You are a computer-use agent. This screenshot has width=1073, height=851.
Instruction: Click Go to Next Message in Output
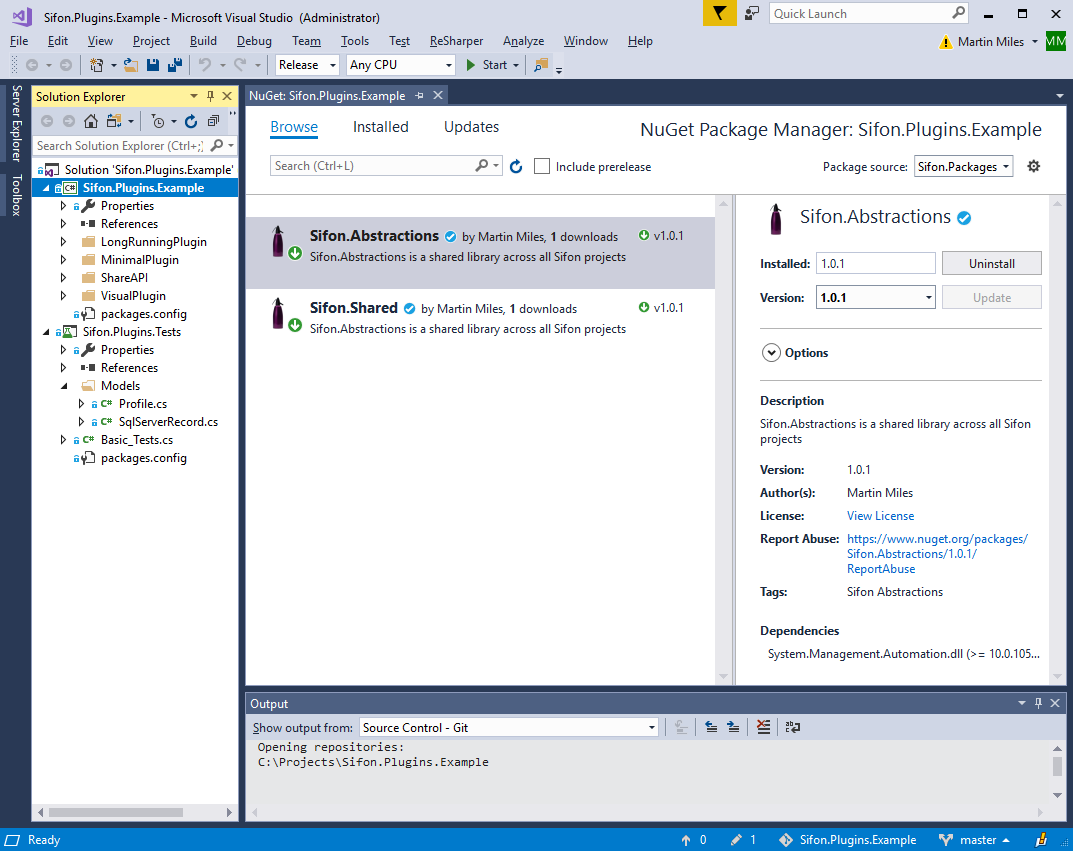coord(733,727)
